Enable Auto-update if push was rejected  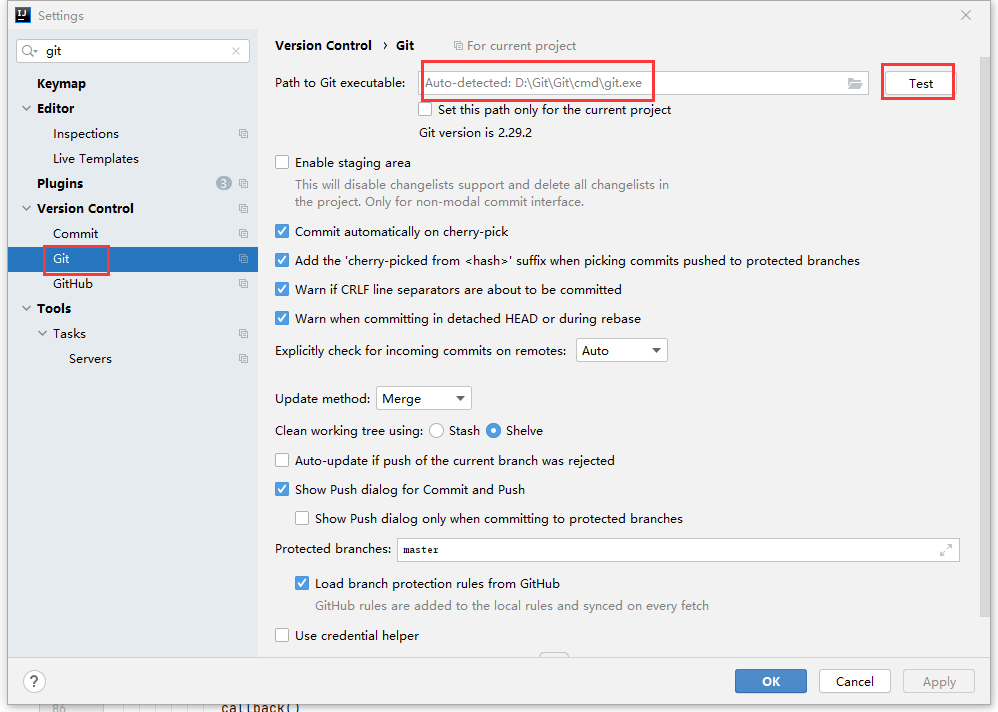[x=282, y=460]
